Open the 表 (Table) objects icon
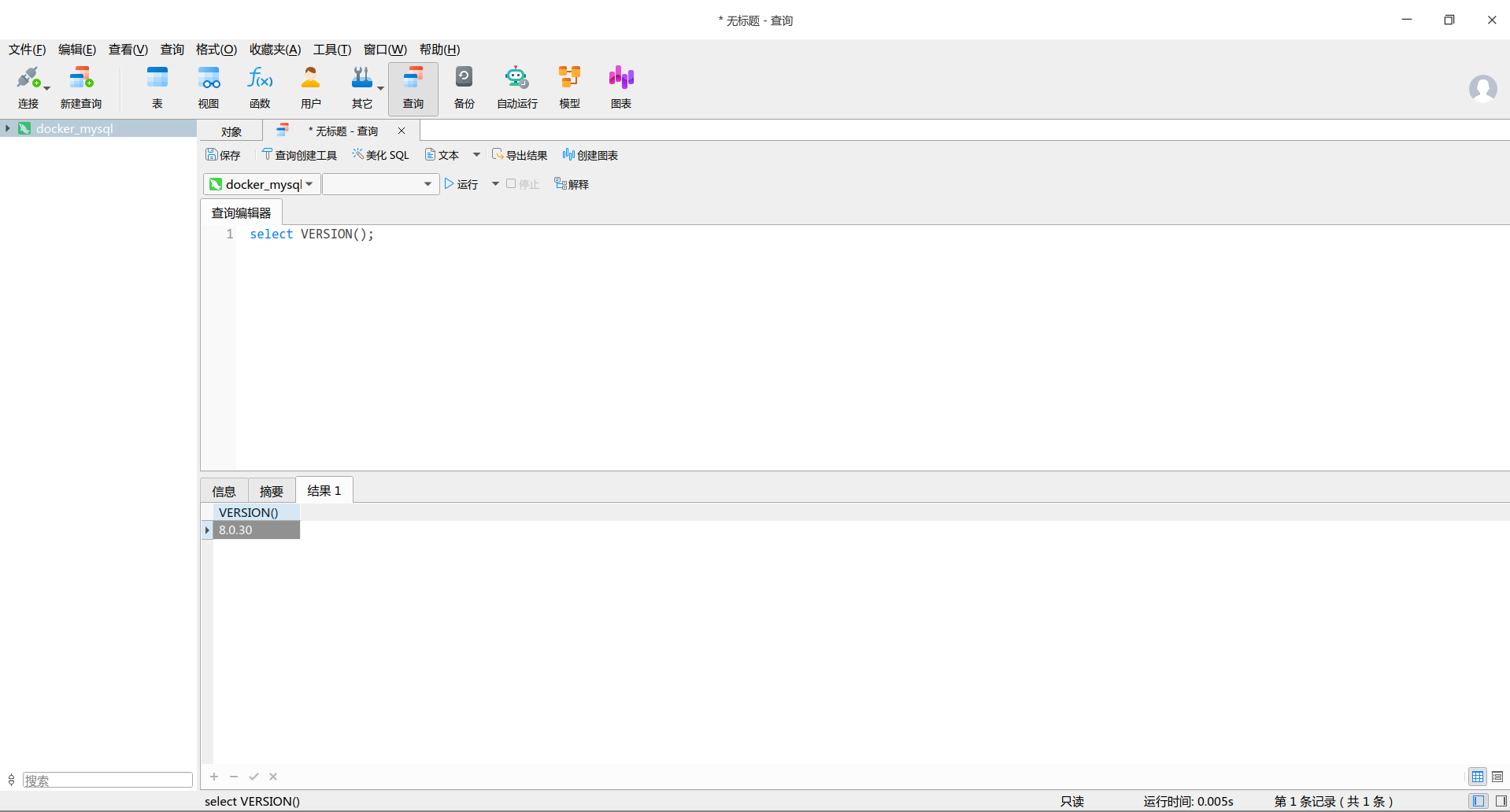 click(x=157, y=87)
